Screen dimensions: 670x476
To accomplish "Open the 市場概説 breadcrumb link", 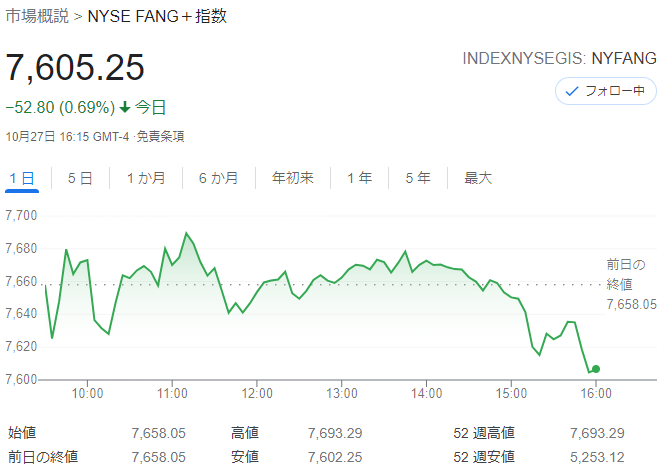I will (37, 16).
